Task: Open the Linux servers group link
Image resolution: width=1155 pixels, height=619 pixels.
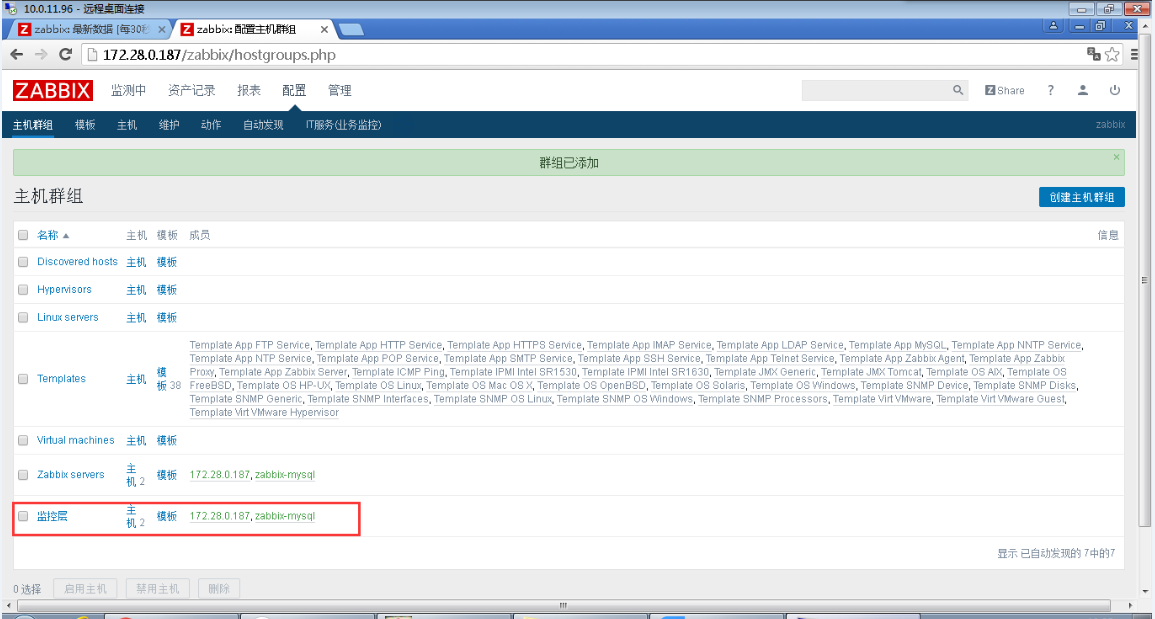Action: pyautogui.click(x=68, y=318)
